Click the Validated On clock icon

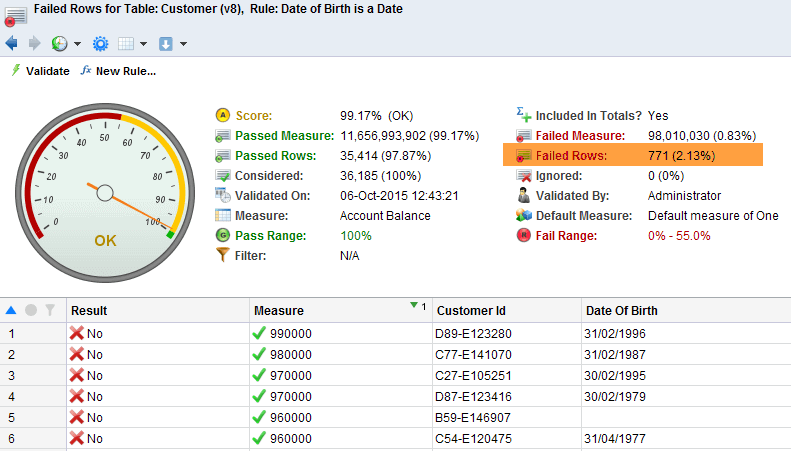tap(222, 195)
